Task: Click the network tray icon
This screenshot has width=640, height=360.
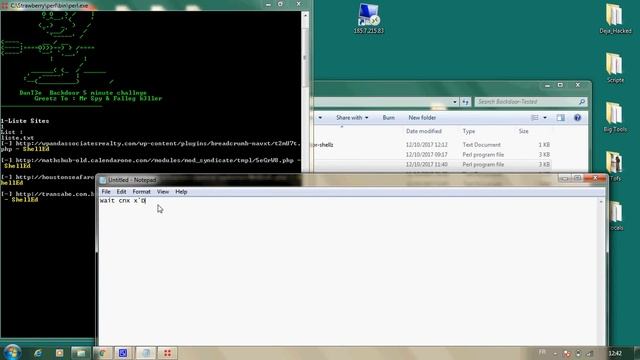Action: (590, 353)
